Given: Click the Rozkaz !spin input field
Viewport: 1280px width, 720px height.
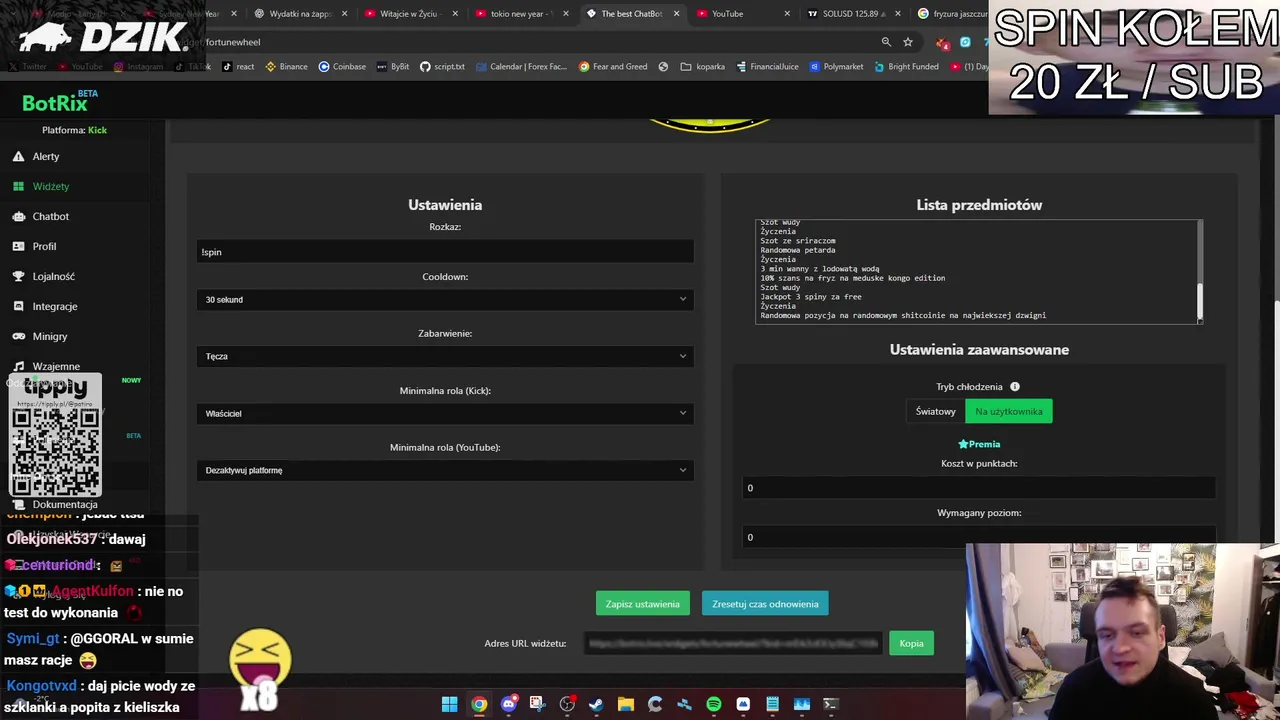Looking at the screenshot, I should pos(445,252).
